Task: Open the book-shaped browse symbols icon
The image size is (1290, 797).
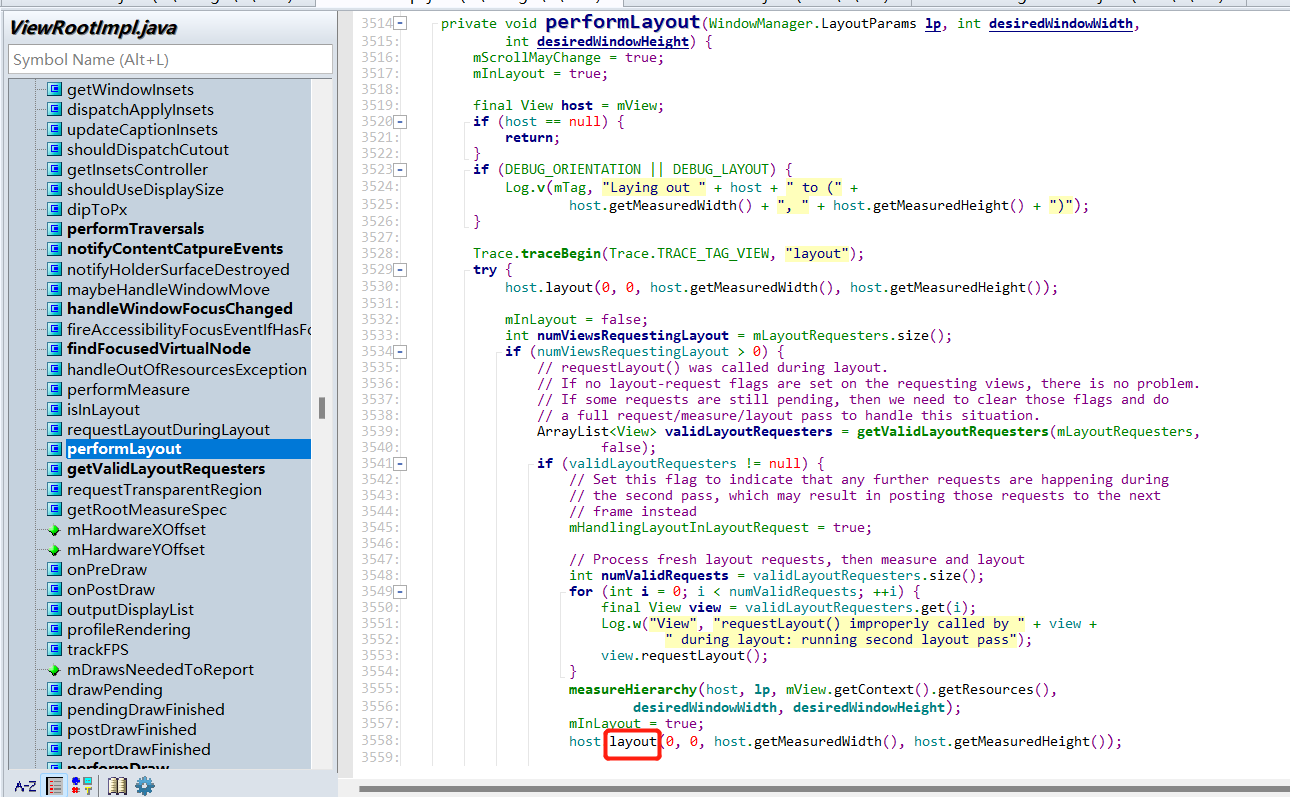Action: point(118,786)
